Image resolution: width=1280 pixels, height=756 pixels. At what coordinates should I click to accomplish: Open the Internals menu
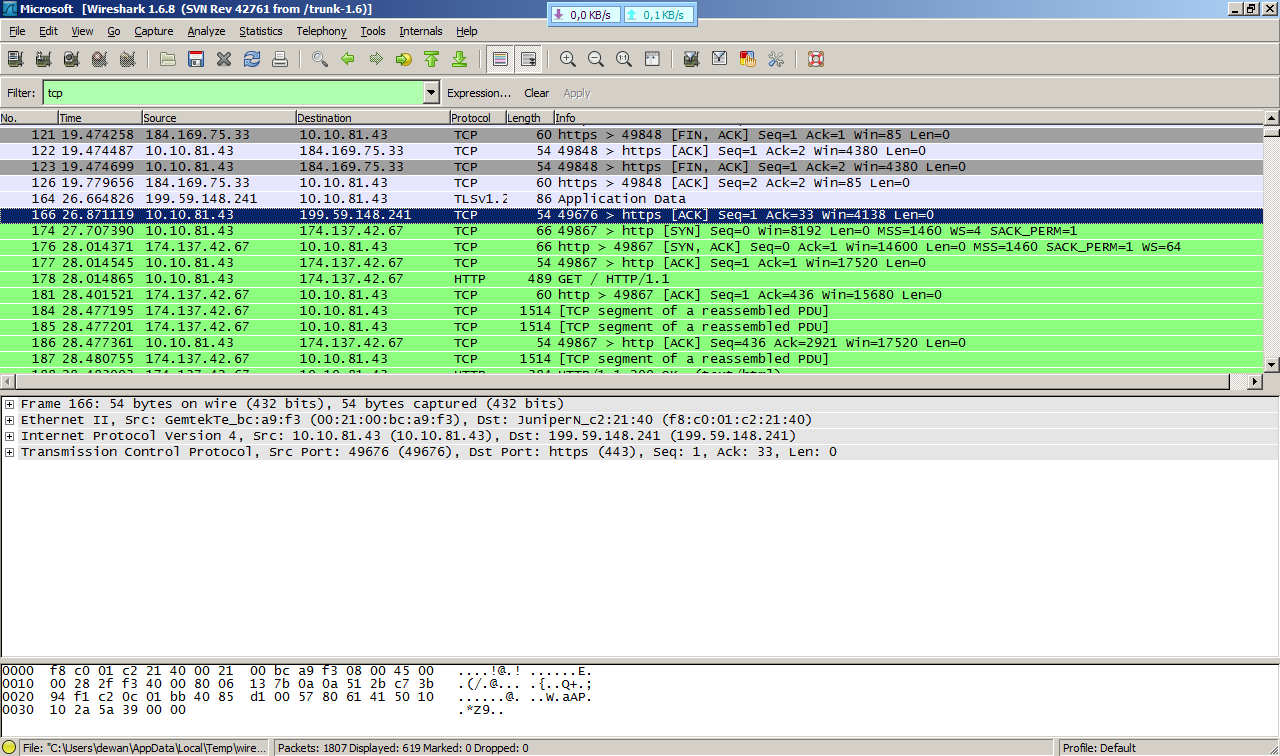pos(421,31)
